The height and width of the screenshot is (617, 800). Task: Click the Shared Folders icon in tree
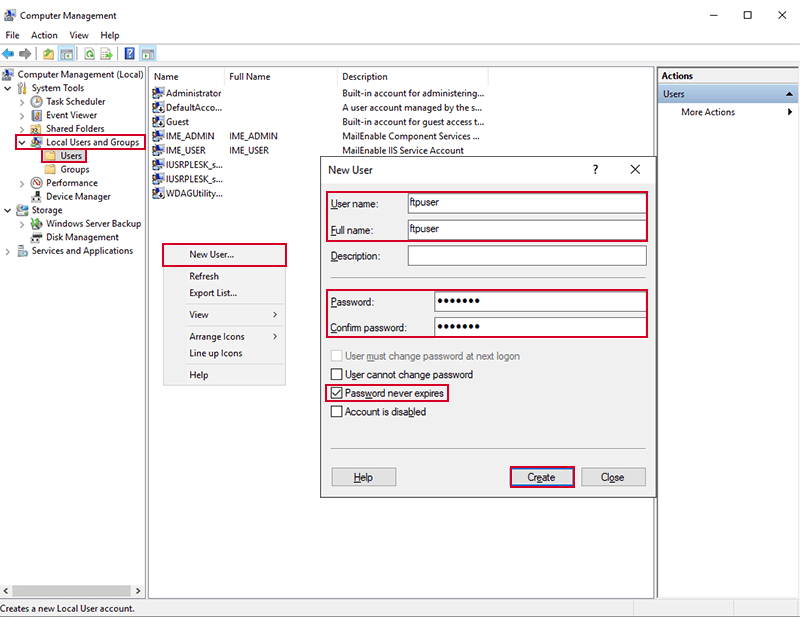click(x=36, y=129)
